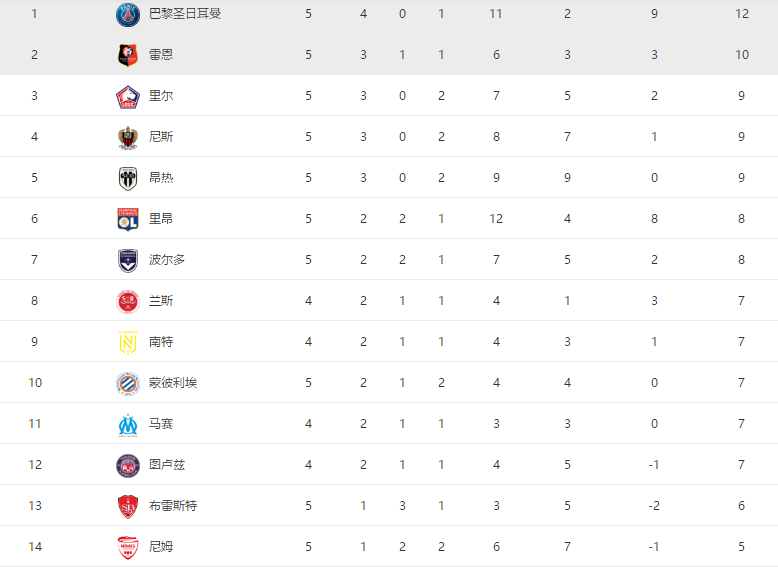Click the Angers black-and-white crest

(x=128, y=179)
